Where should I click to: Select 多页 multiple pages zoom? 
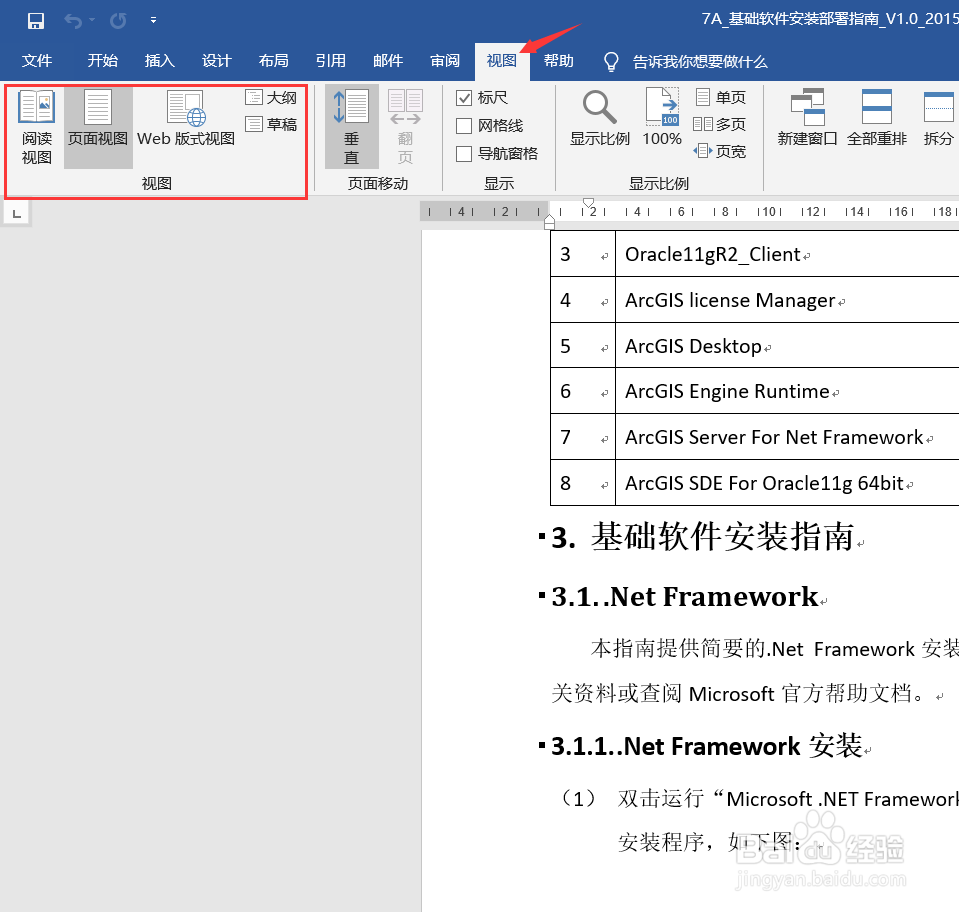[x=720, y=124]
